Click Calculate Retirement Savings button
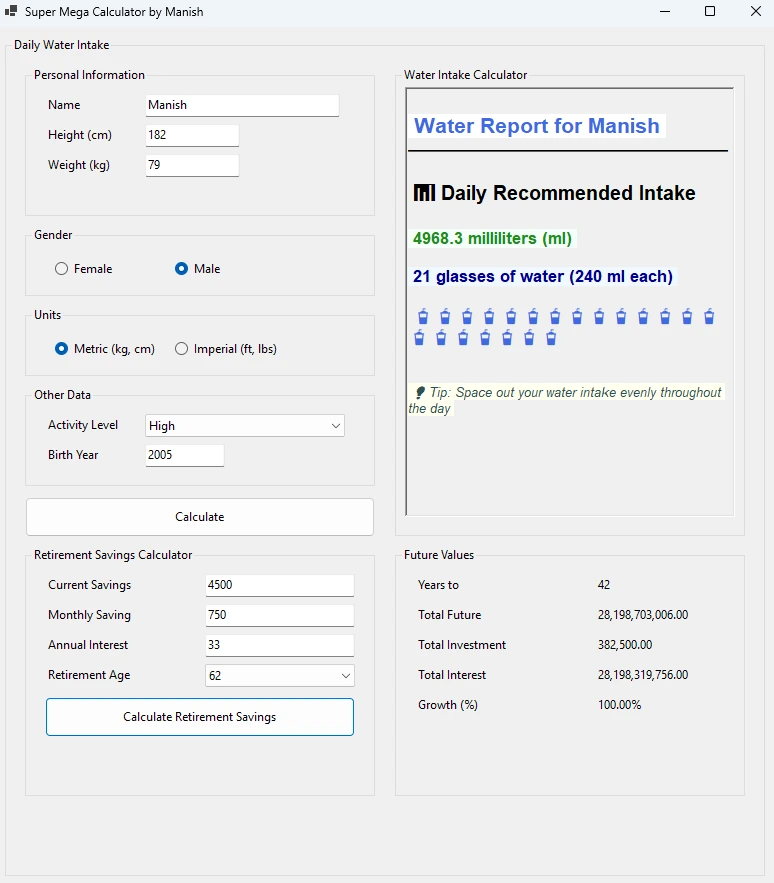Viewport: 774px width, 883px height. click(200, 717)
